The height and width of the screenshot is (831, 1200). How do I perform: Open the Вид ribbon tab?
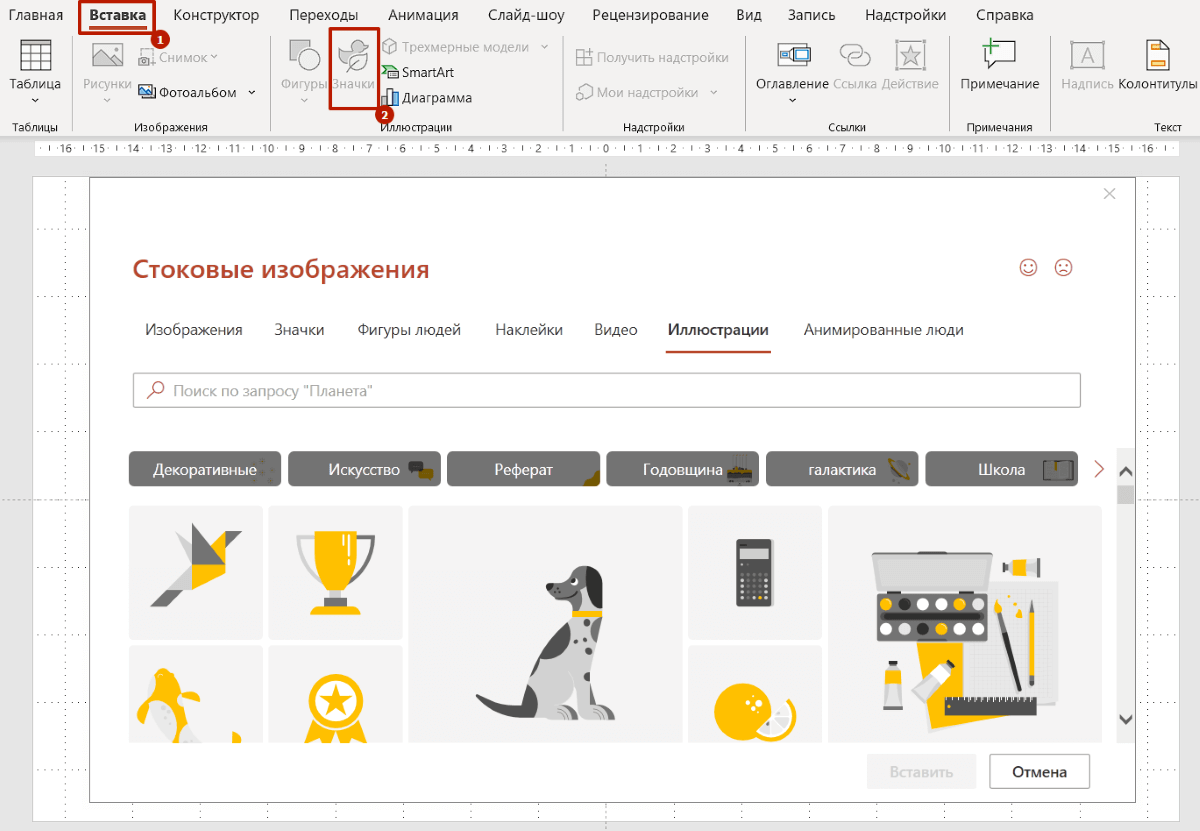(748, 15)
